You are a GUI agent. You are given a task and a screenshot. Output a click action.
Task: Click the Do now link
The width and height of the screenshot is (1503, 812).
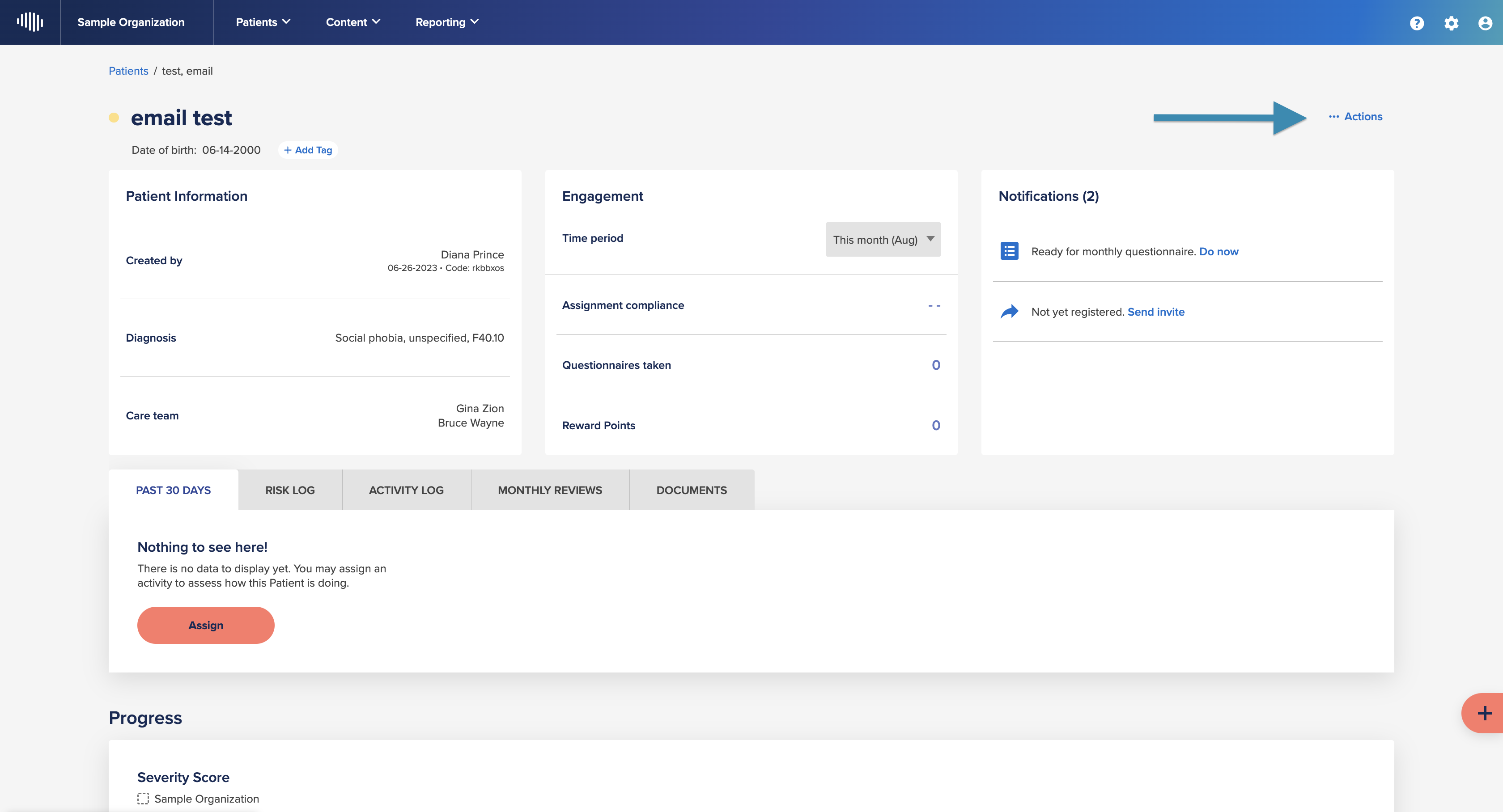click(1218, 251)
